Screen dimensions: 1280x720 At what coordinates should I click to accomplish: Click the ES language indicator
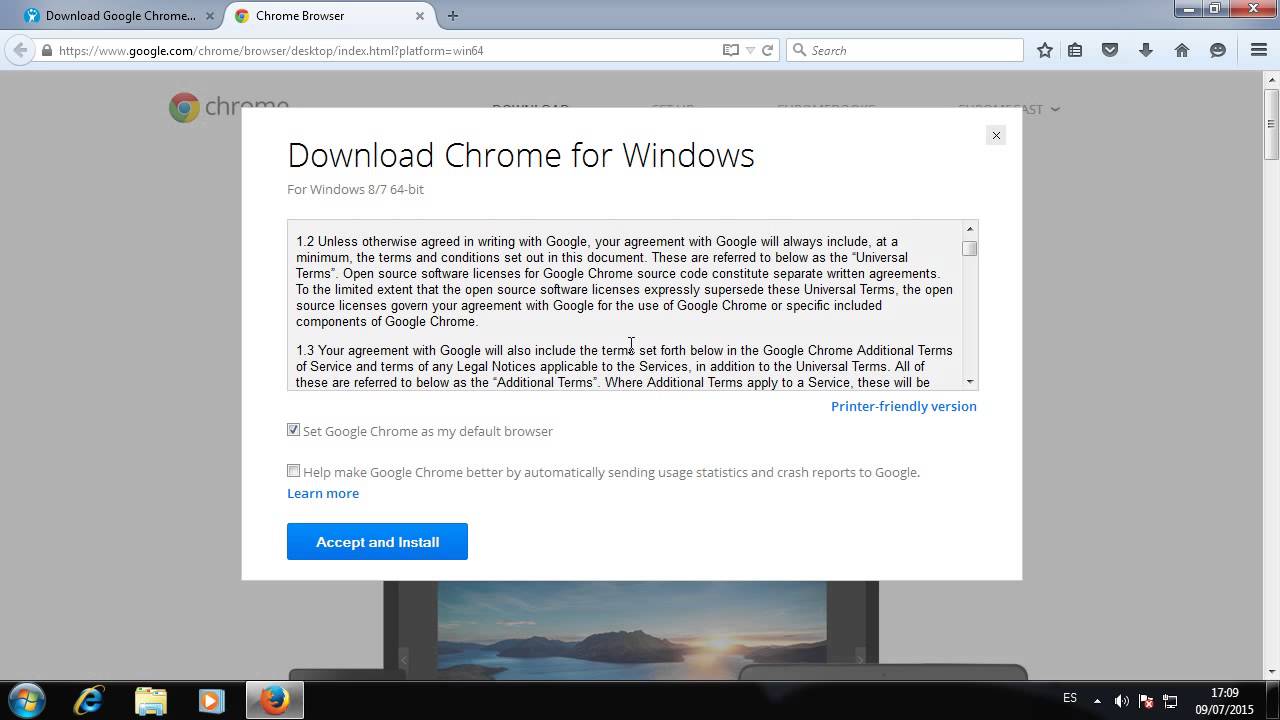(x=1070, y=698)
